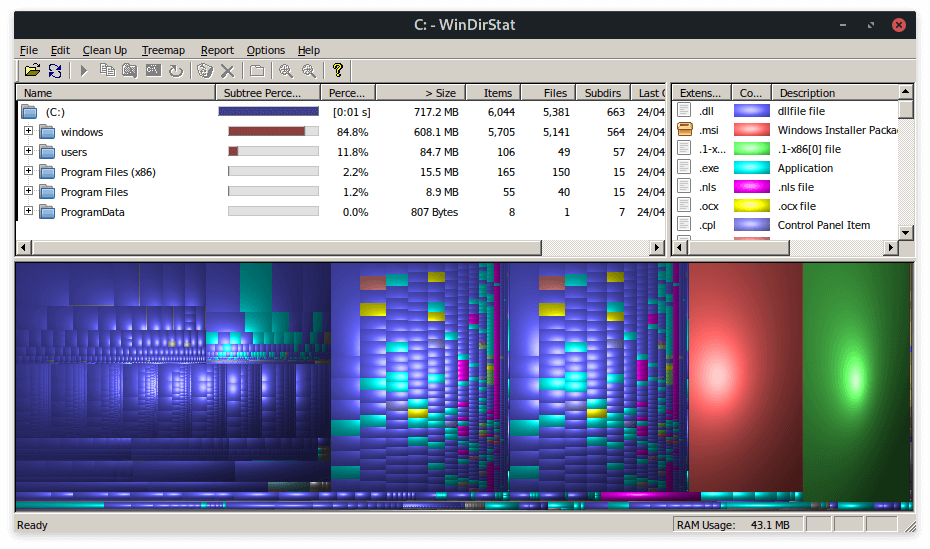Image resolution: width=930 pixels, height=549 pixels.
Task: Click the extension list scroll up arrow
Action: point(905,92)
